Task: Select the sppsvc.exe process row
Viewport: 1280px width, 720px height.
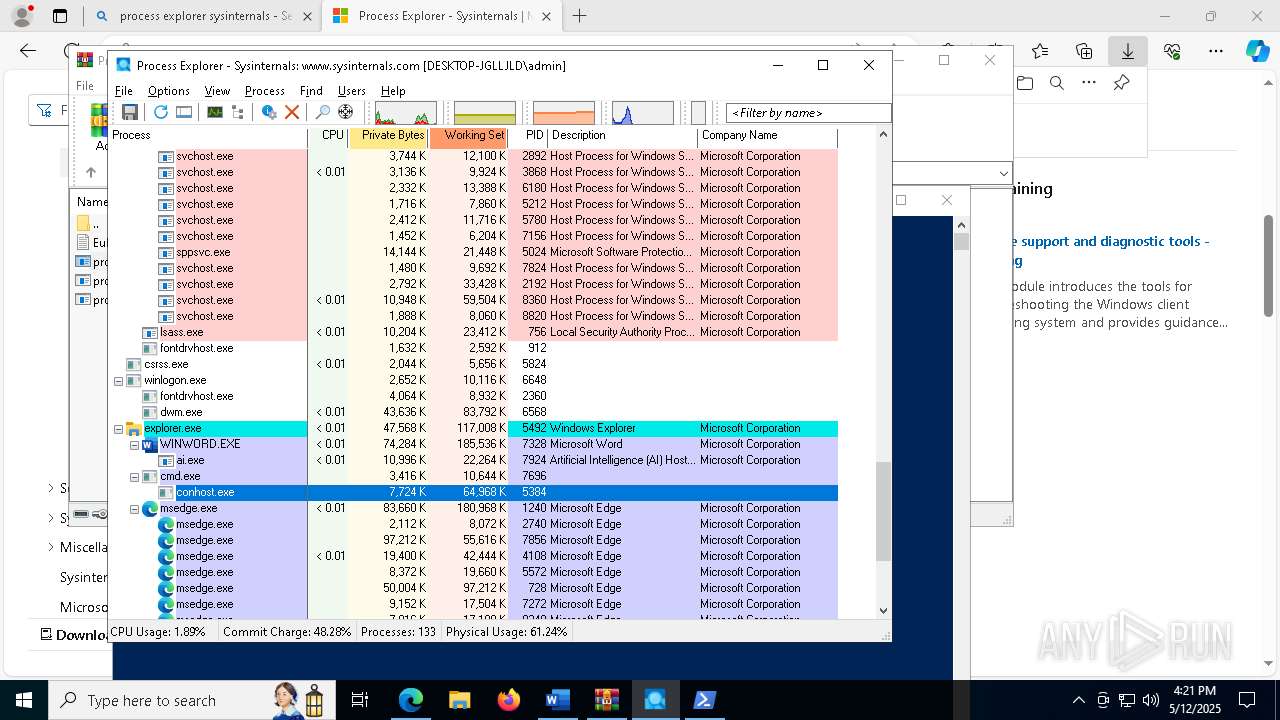Action: pos(473,252)
